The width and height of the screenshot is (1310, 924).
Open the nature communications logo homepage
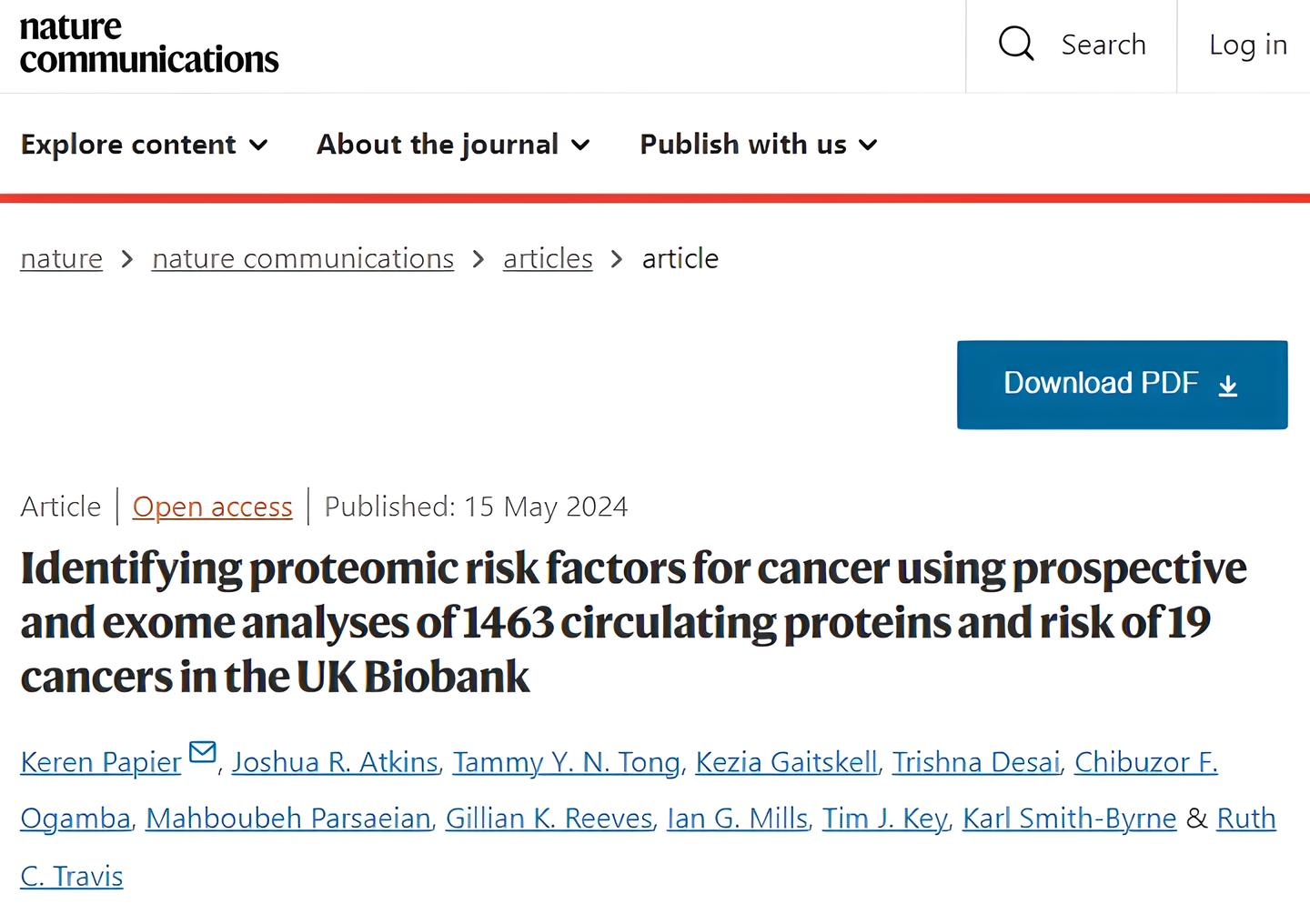(149, 44)
